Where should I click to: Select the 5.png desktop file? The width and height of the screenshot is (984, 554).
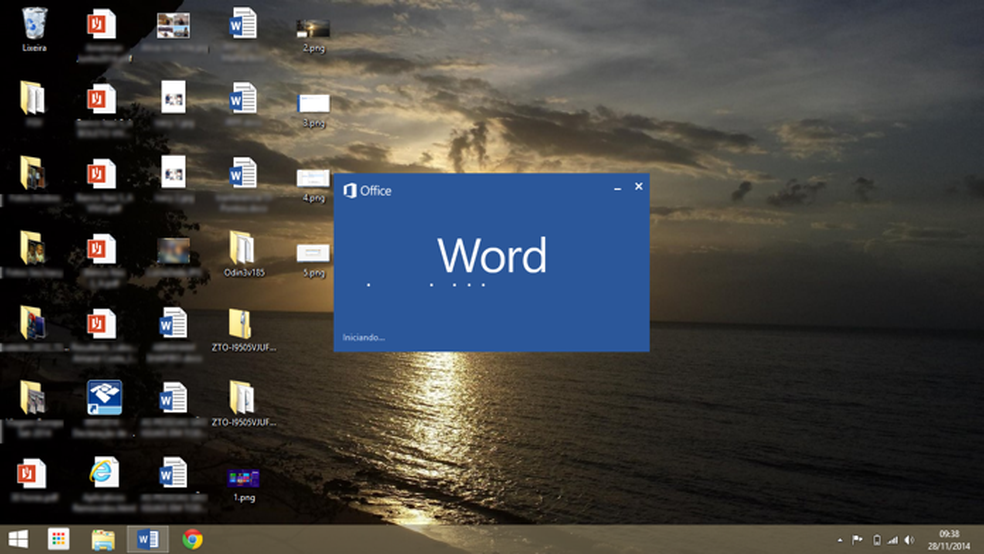[x=313, y=254]
